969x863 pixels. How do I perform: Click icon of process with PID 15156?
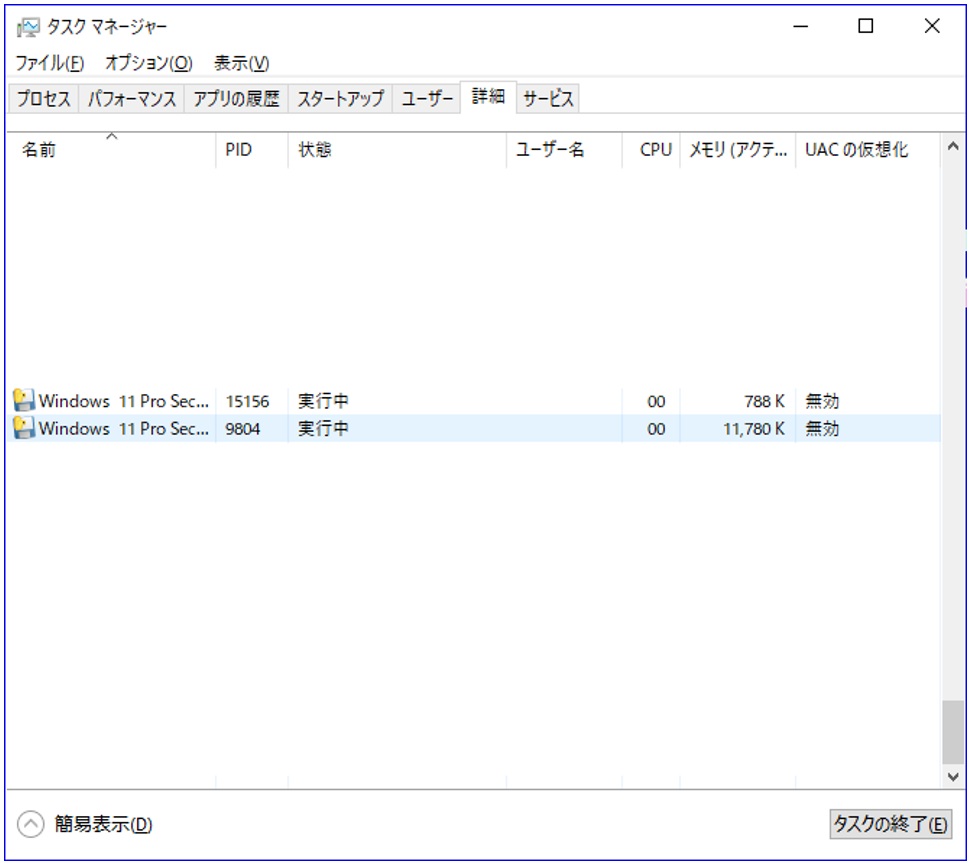24,401
